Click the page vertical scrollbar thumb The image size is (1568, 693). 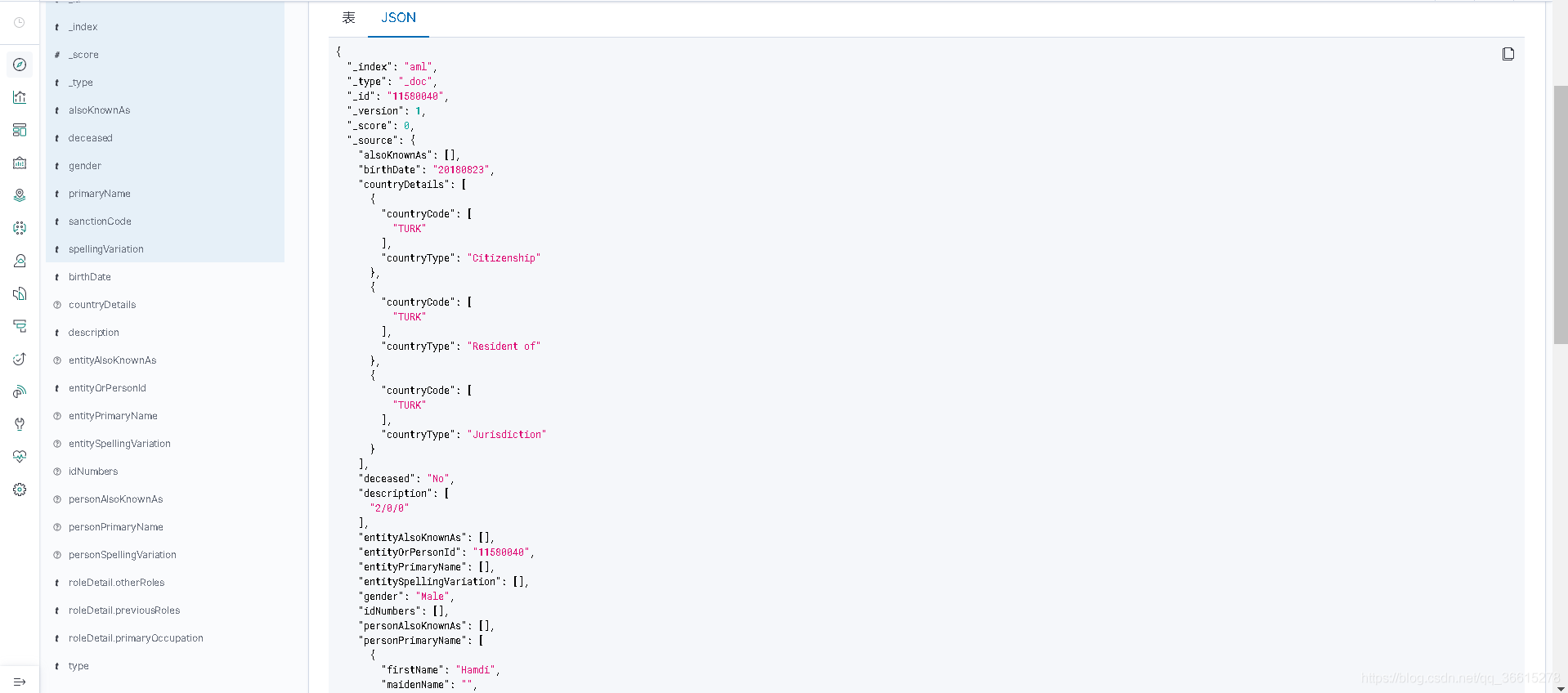(x=1561, y=214)
